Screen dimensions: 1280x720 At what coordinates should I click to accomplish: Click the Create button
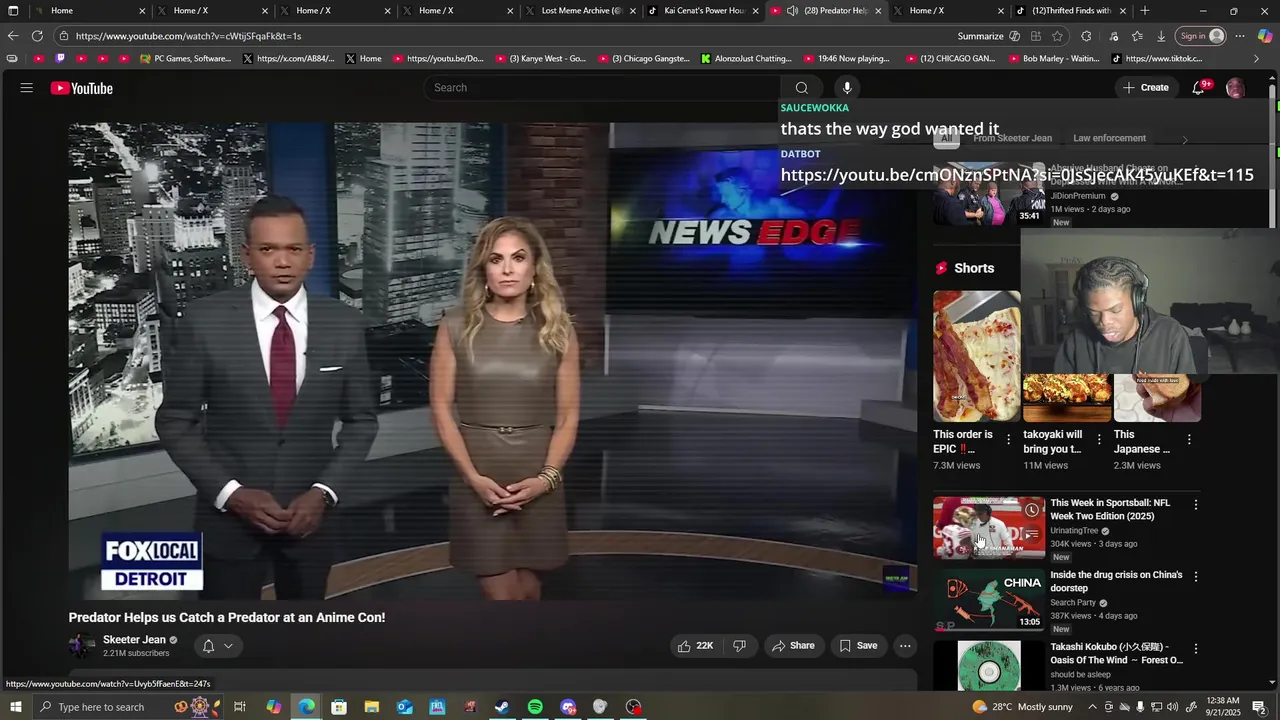point(1145,88)
